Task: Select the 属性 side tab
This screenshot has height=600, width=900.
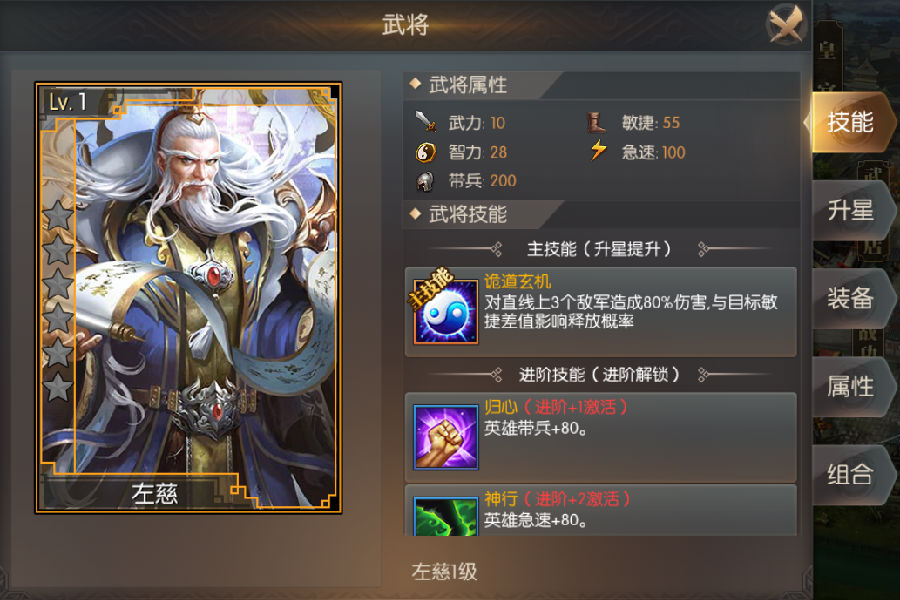Action: click(x=851, y=387)
